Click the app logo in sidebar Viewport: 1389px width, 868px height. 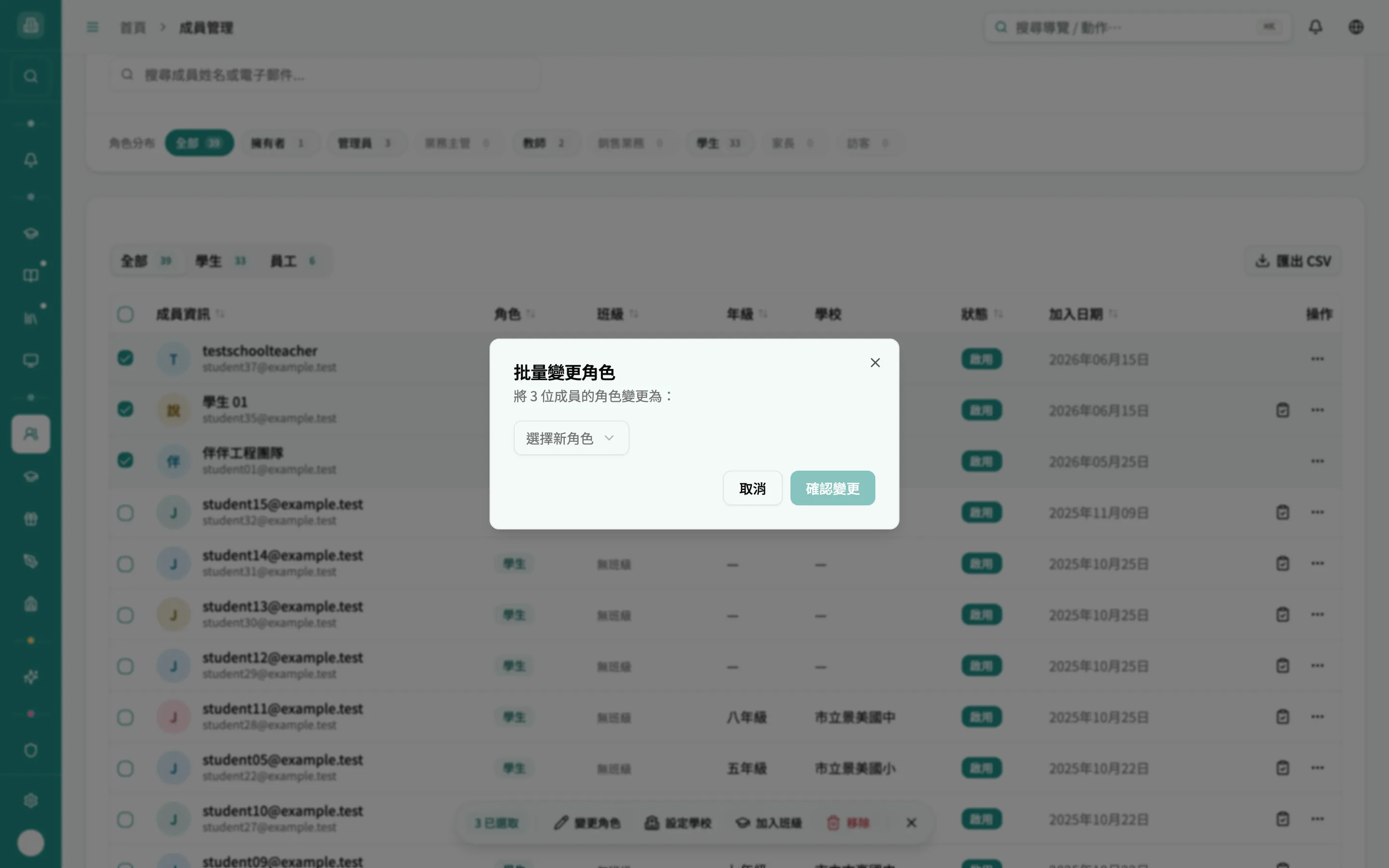coord(30,25)
